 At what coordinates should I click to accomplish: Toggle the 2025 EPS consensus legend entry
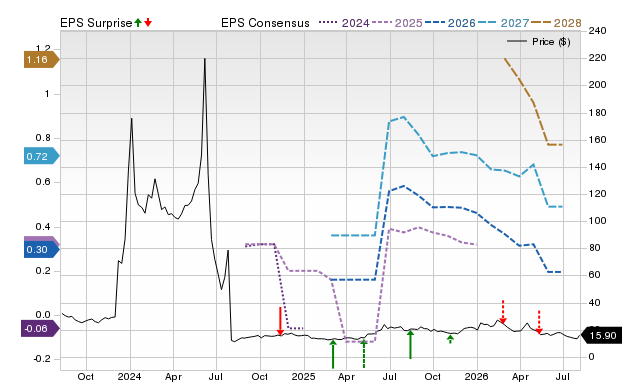pyautogui.click(x=397, y=23)
